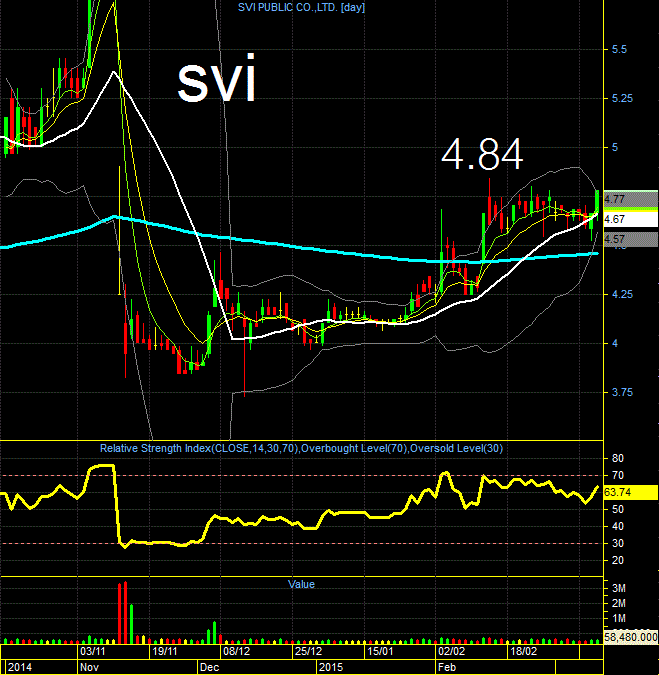Viewport: 659px width, 675px height.
Task: Click the chart title SVI PUBLIC CO.,LTD. [day]
Action: [301, 7]
